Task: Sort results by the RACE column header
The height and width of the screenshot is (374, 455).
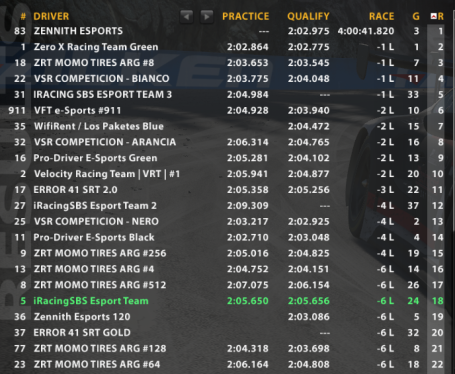Action: (x=381, y=16)
